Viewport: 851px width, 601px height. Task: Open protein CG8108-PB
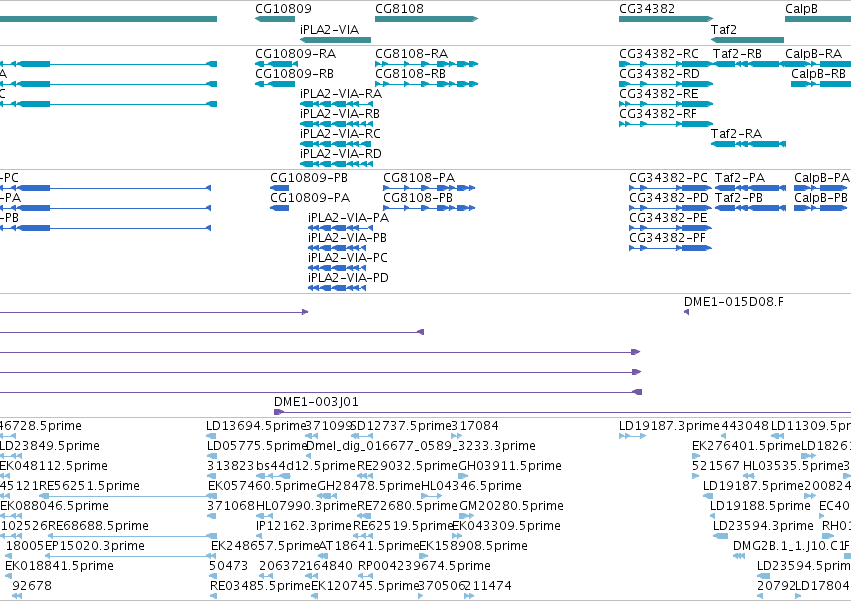(x=418, y=198)
